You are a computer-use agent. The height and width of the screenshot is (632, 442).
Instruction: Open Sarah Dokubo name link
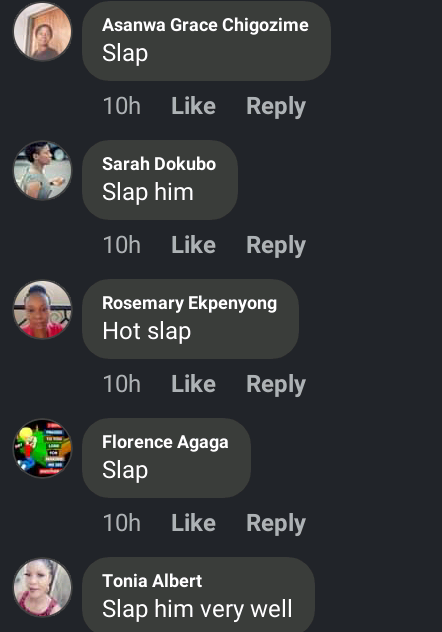[x=159, y=164]
